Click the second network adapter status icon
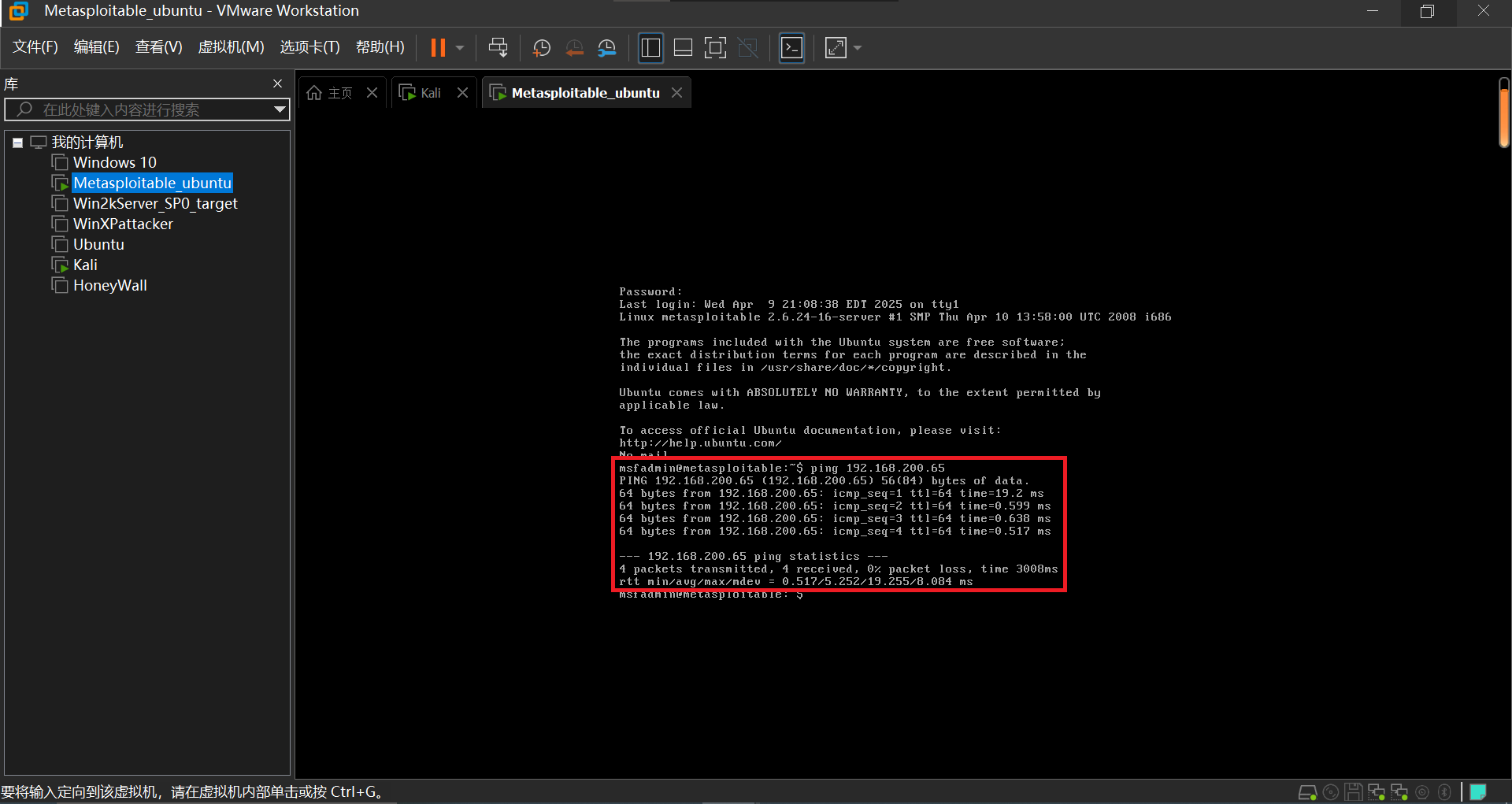 point(1399,792)
